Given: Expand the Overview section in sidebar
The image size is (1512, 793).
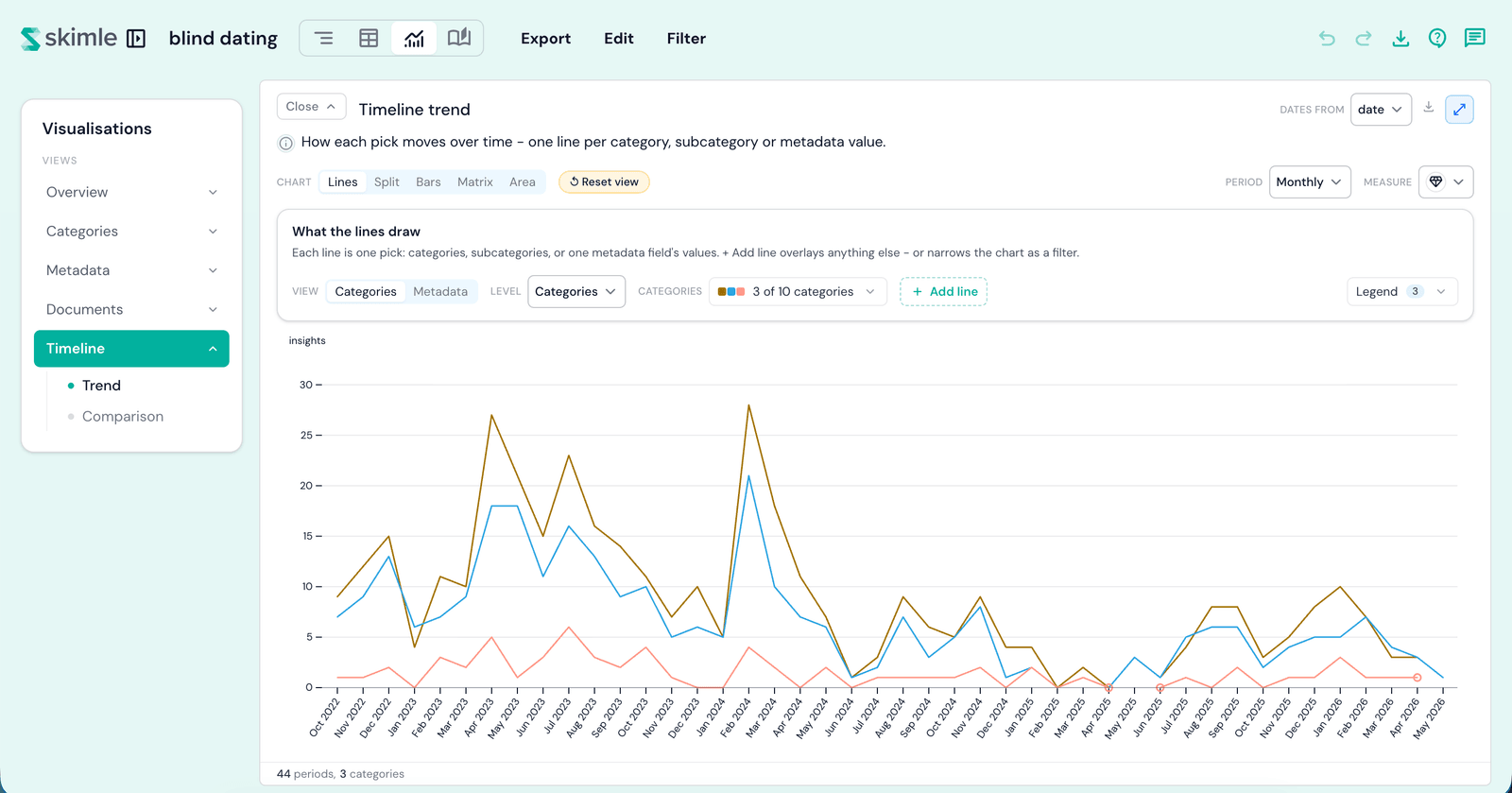Looking at the screenshot, I should click(131, 192).
